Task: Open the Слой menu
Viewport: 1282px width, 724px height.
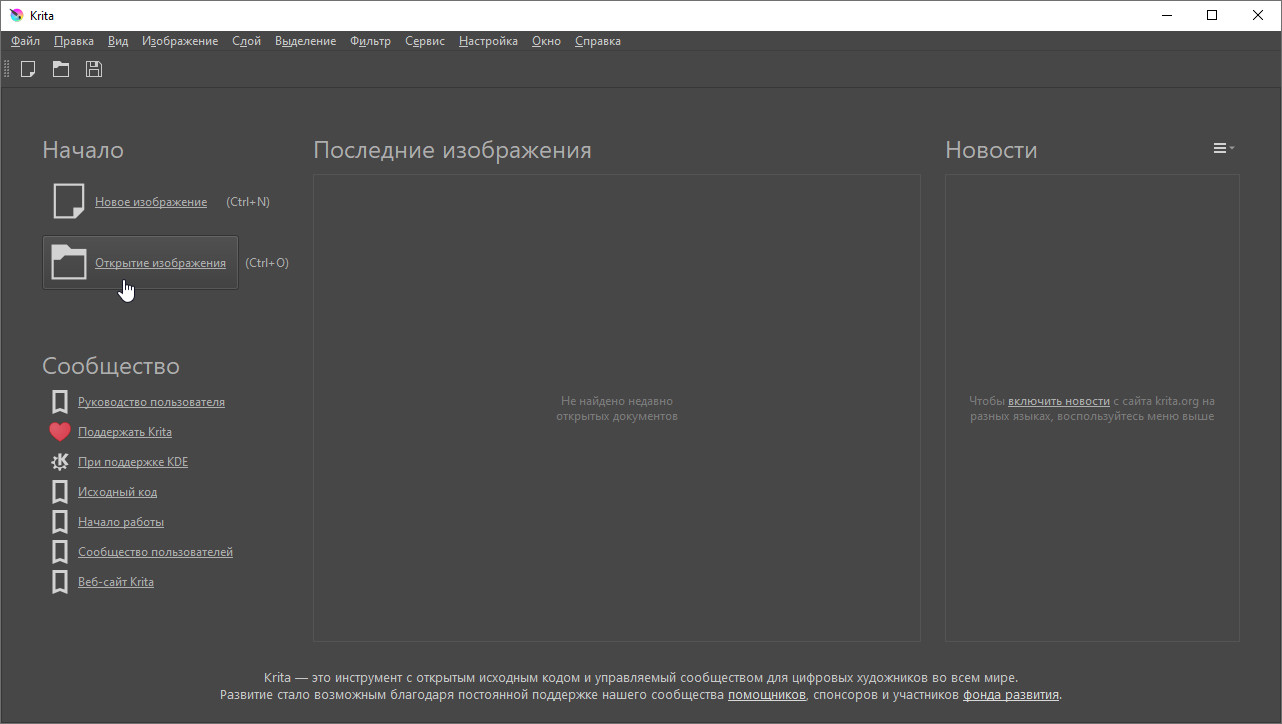Action: point(246,41)
